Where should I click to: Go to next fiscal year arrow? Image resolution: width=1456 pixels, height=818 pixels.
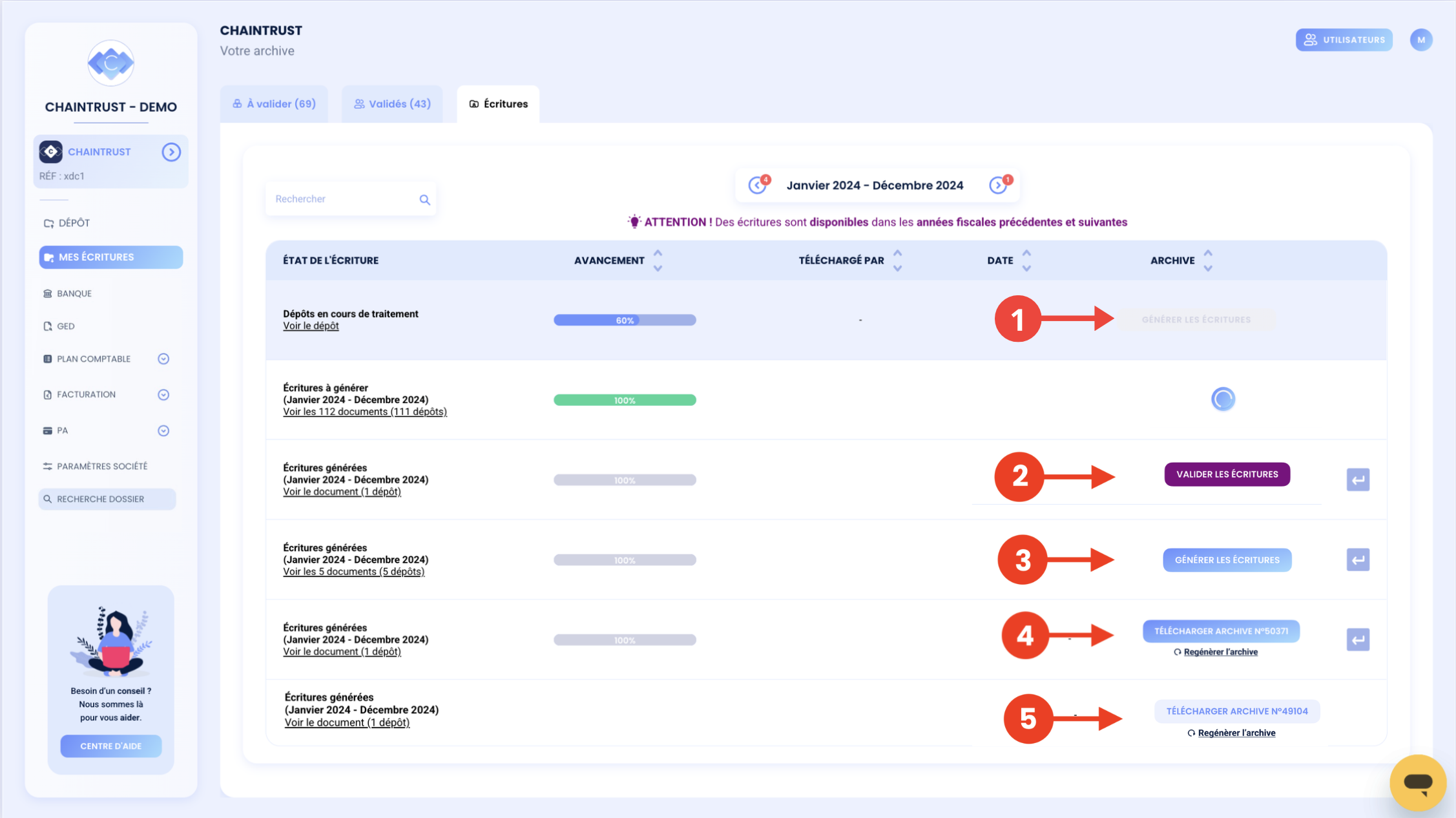coord(998,185)
